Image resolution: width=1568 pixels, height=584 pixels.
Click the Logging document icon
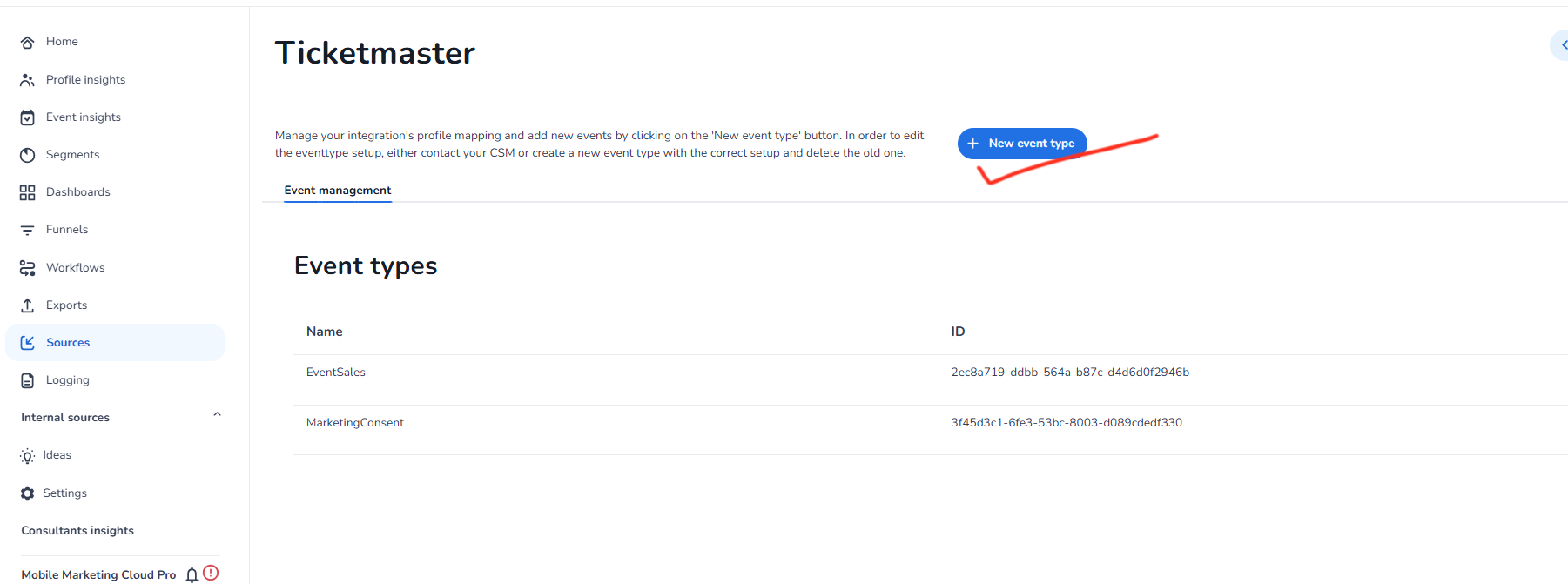[28, 380]
